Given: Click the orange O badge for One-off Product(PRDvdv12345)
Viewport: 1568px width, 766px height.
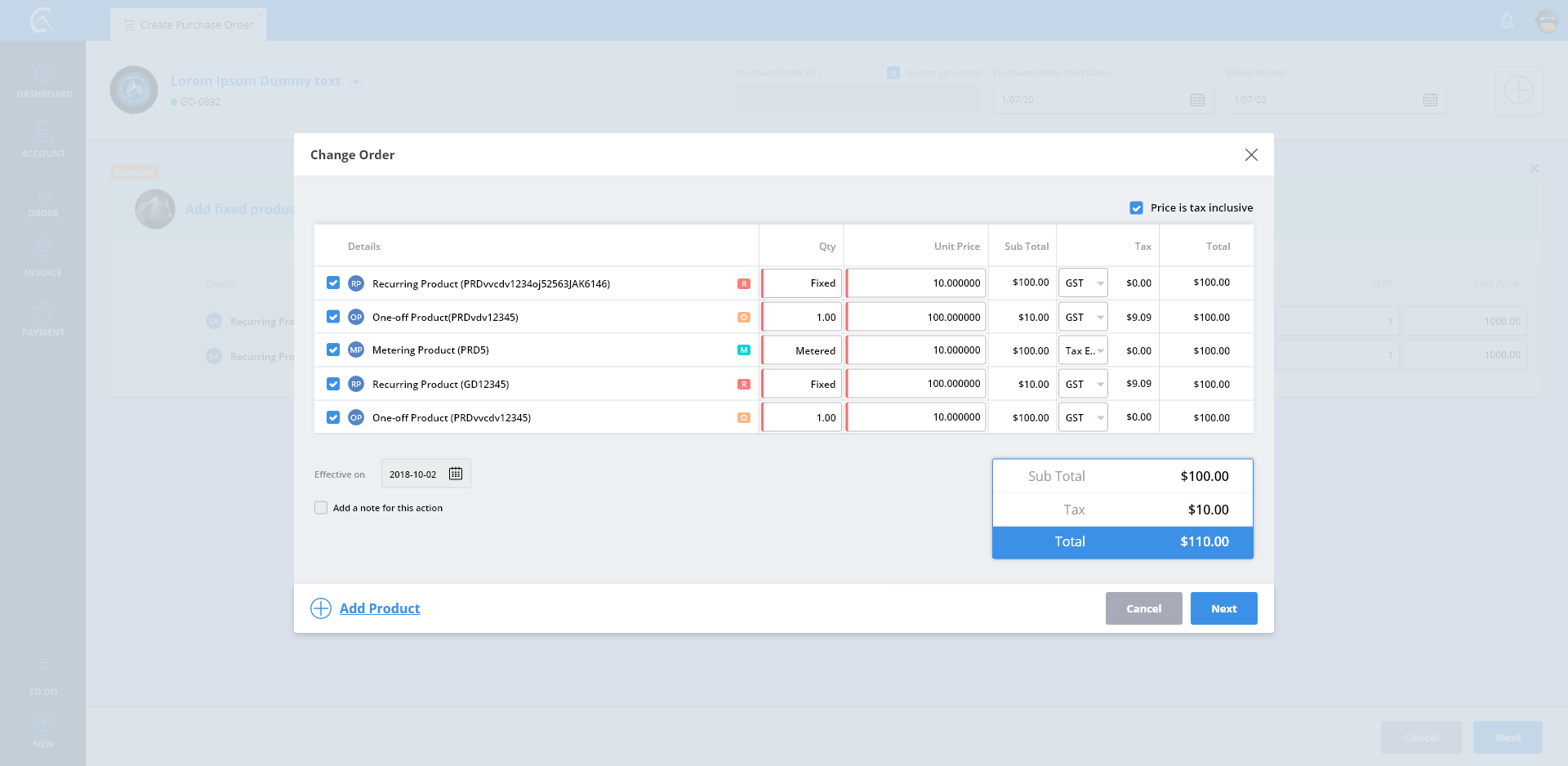Looking at the screenshot, I should [744, 317].
